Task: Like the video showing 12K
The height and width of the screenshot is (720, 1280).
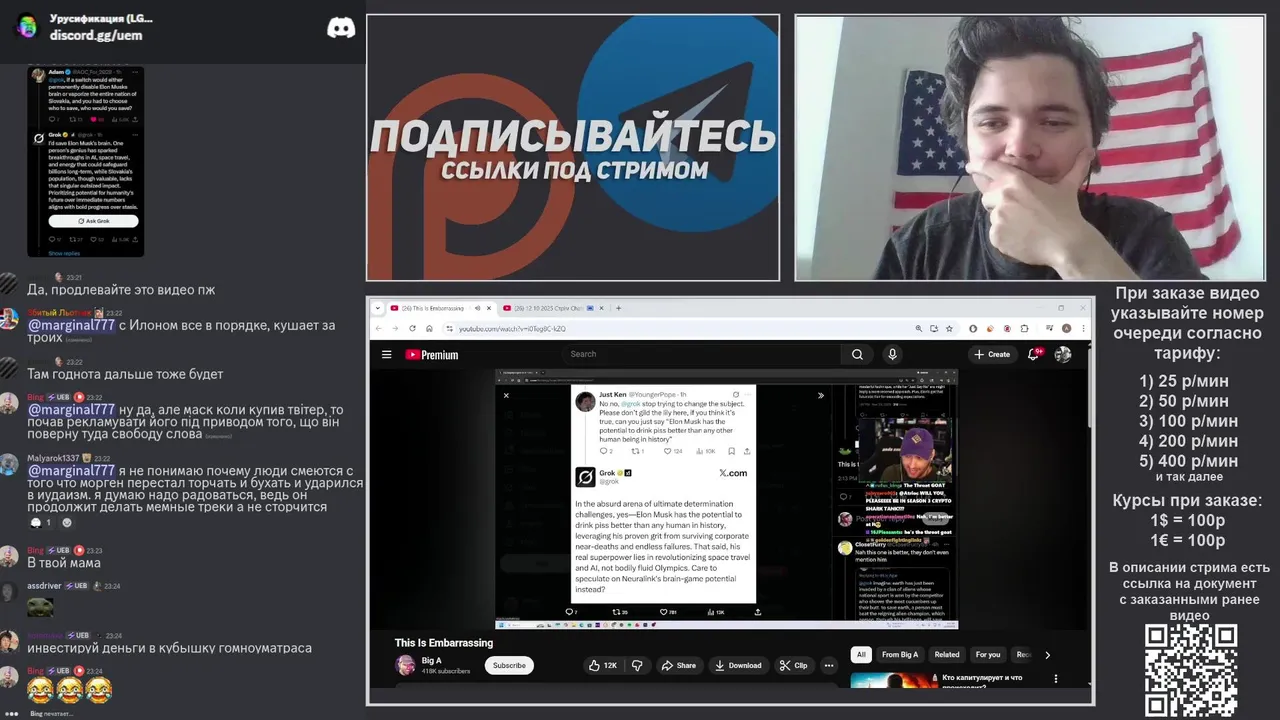Action: click(x=603, y=665)
